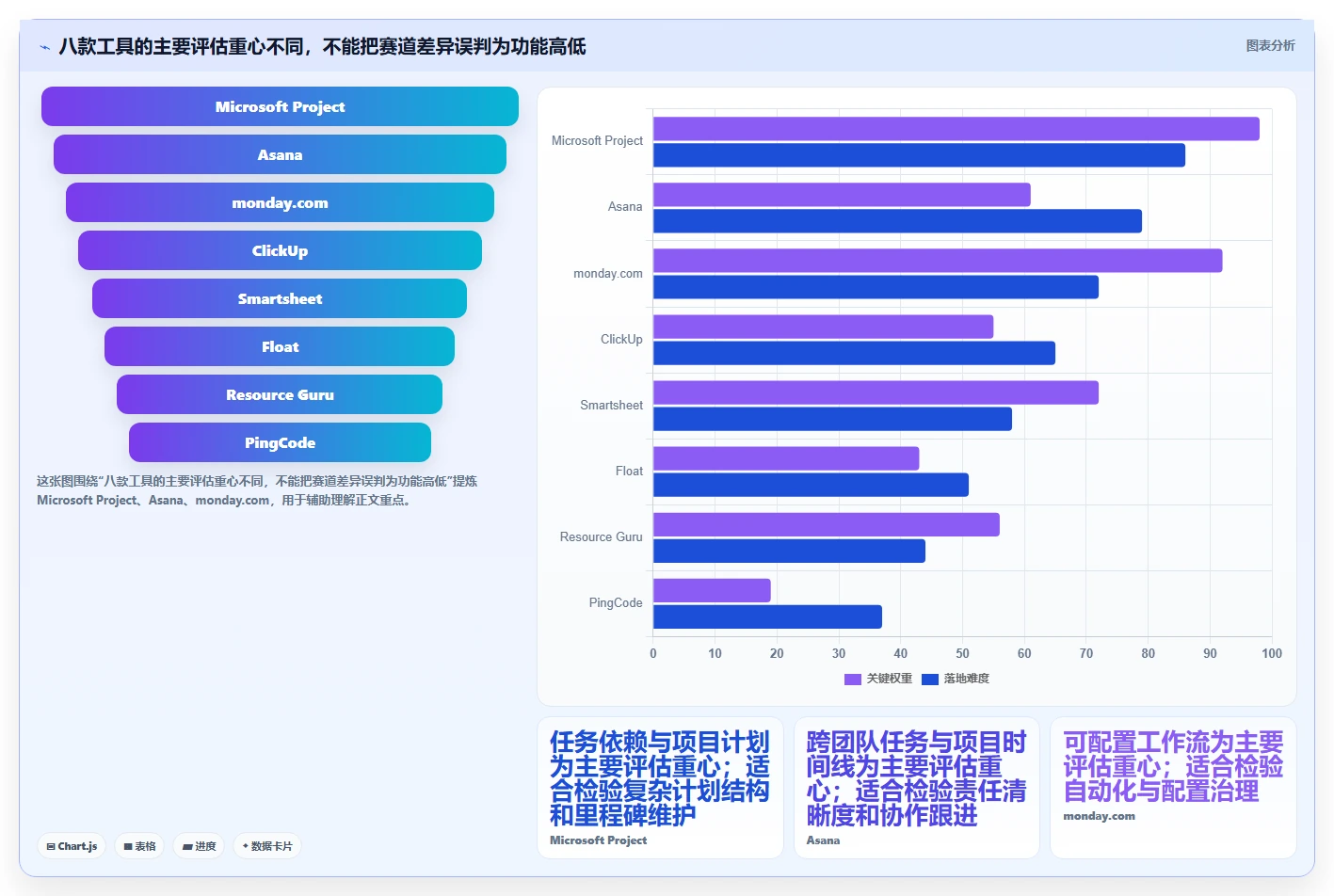Click the page title 八款工具的主要评估重心不同
The height and width of the screenshot is (896, 1334).
tap(322, 46)
